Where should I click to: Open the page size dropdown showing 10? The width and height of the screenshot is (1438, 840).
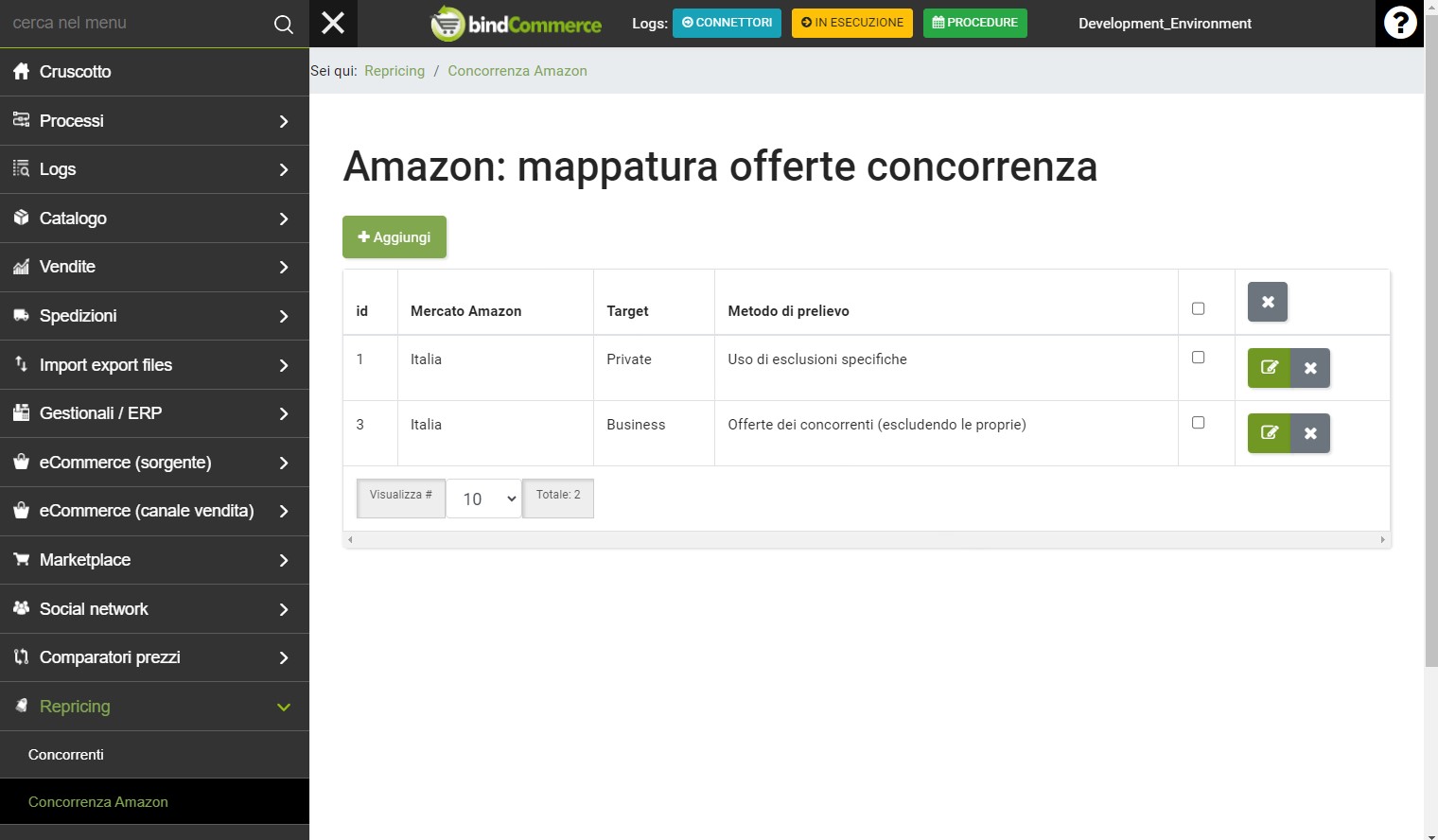483,499
